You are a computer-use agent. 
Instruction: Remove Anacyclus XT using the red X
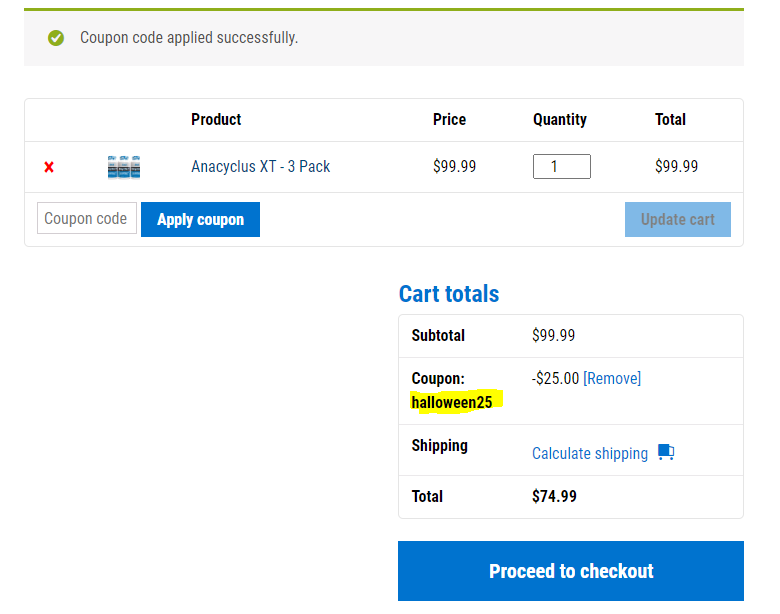point(49,167)
